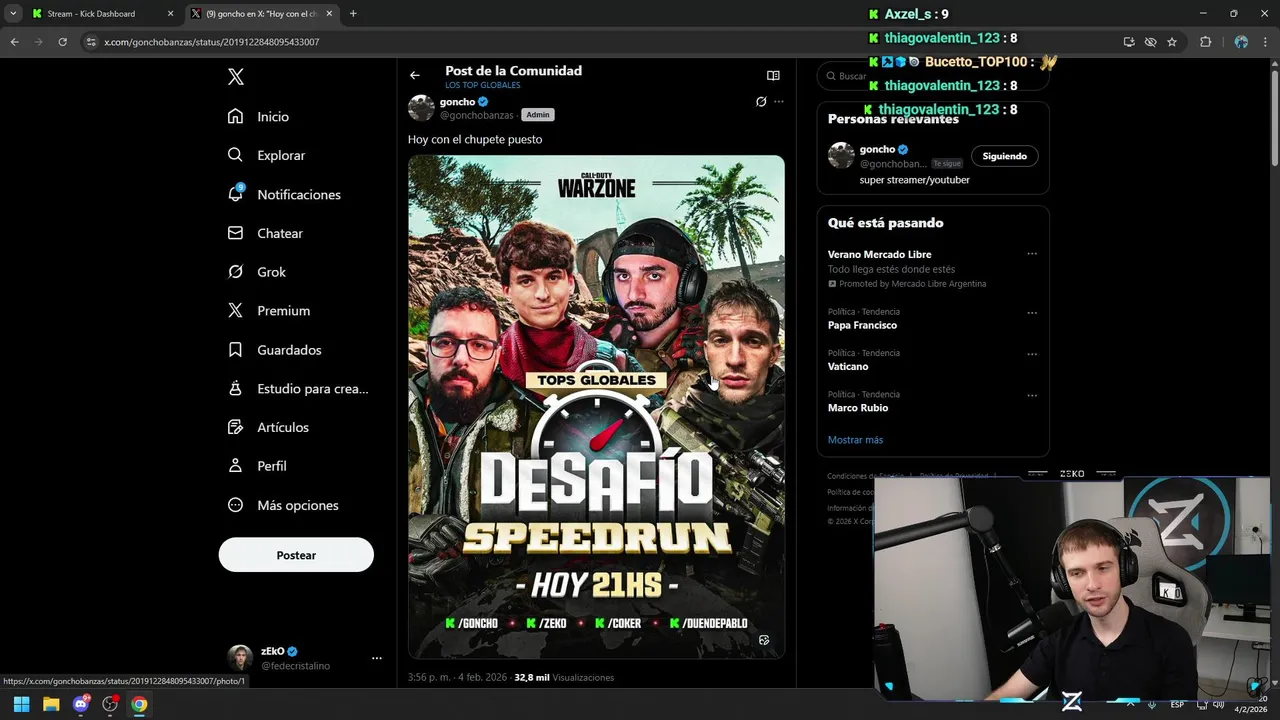The image size is (1280, 720).
Task: Open goncho's name in the post
Action: (x=457, y=102)
